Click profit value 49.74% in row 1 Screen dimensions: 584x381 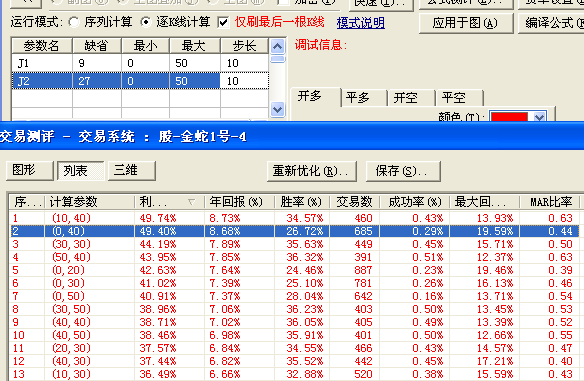[x=158, y=218]
